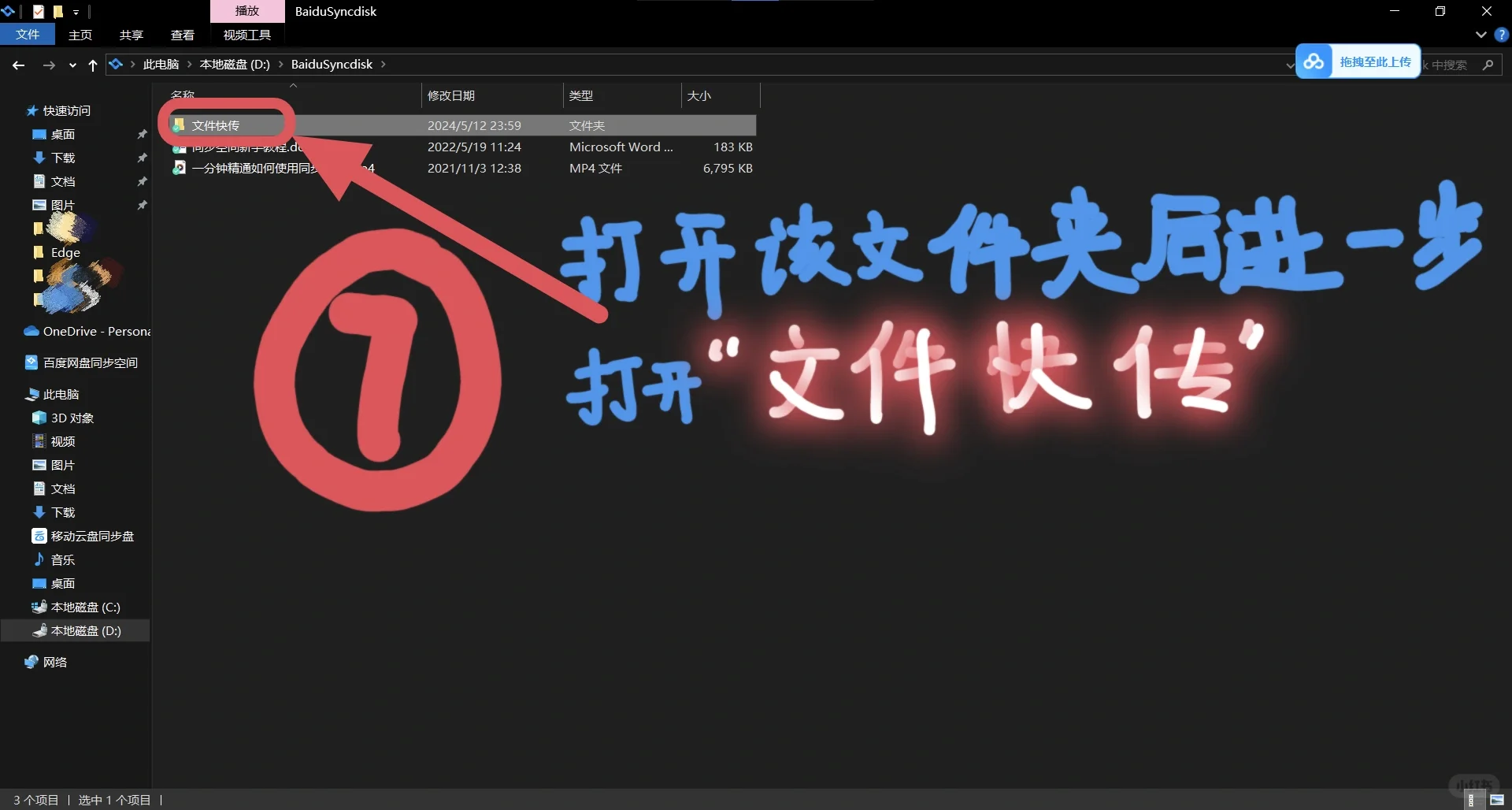Click the blue Help question mark icon

(x=1501, y=35)
